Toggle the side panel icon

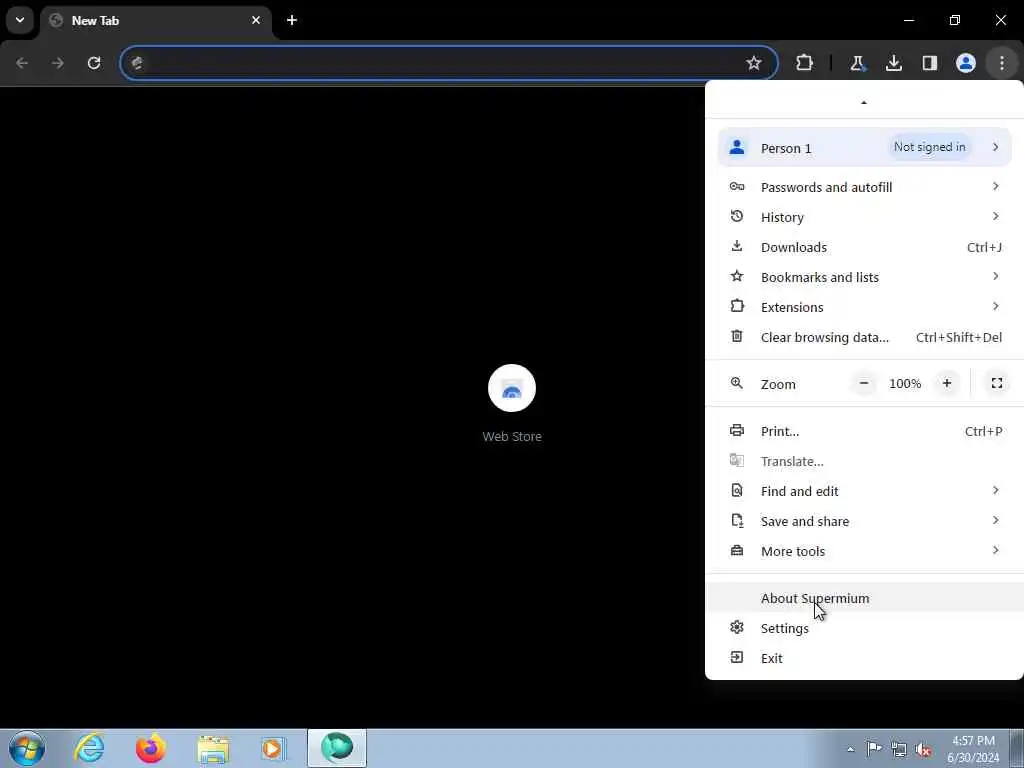[929, 63]
